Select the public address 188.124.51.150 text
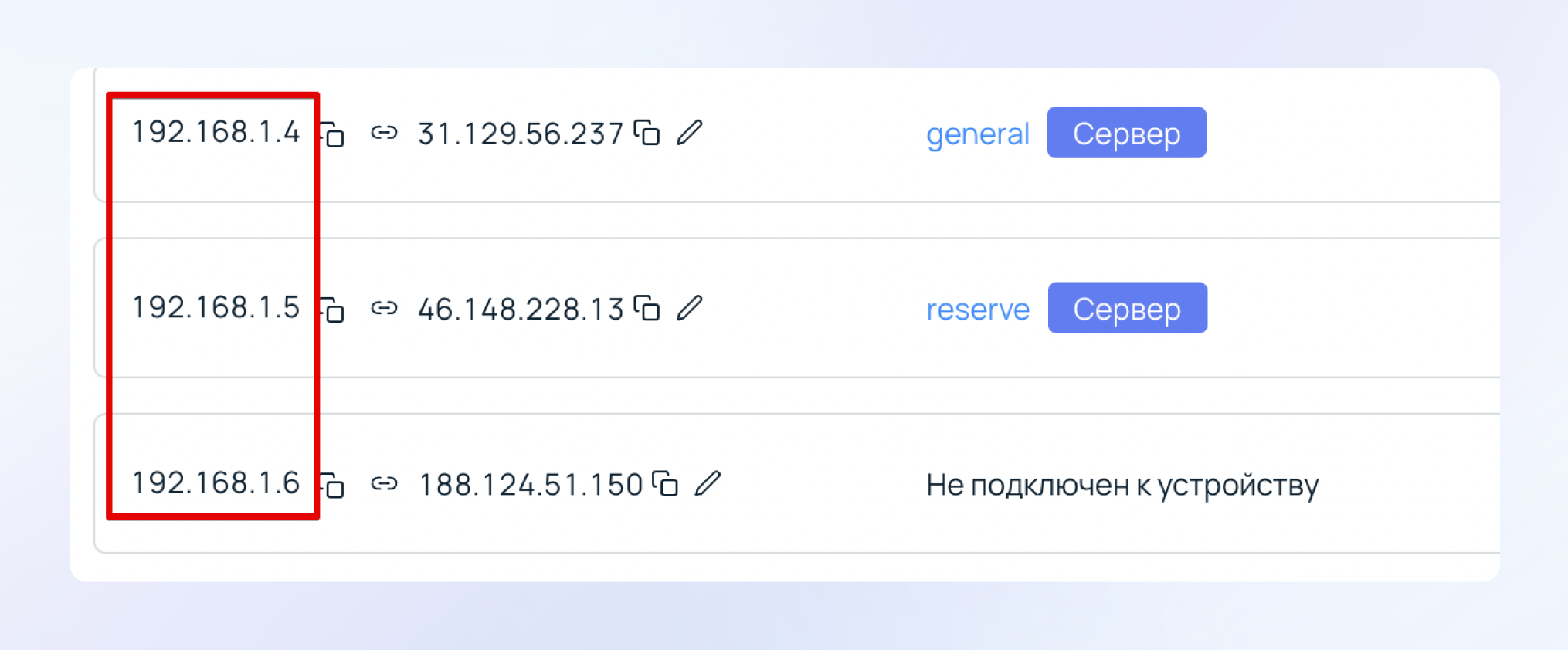This screenshot has width=1568, height=650. [x=531, y=485]
